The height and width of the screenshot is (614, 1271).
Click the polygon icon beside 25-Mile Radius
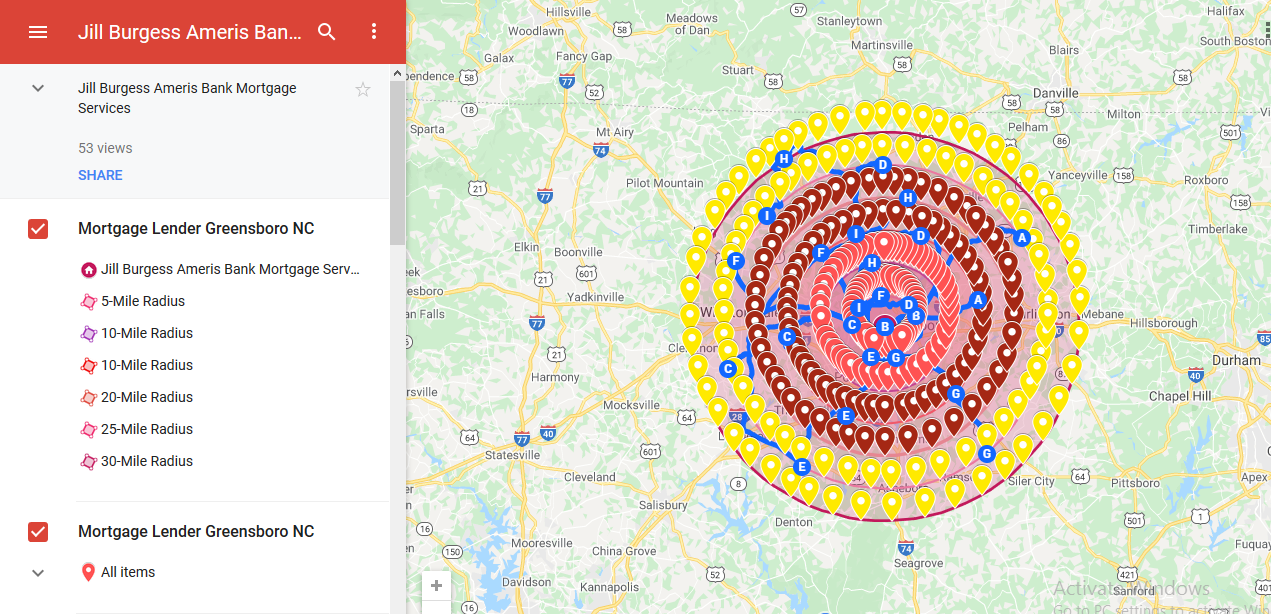click(88, 430)
